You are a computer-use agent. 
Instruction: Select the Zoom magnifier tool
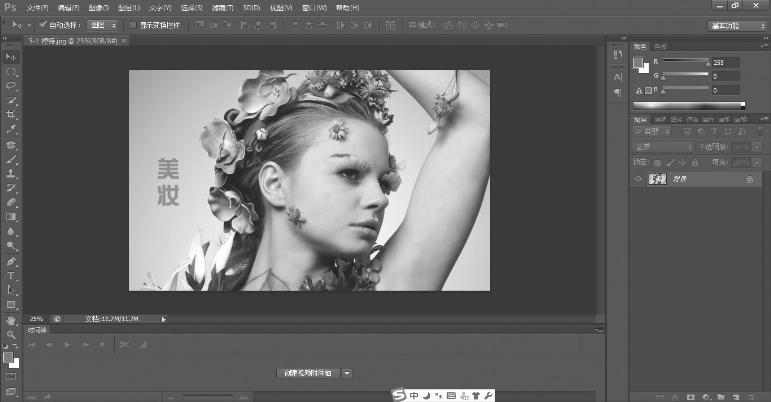coord(11,335)
